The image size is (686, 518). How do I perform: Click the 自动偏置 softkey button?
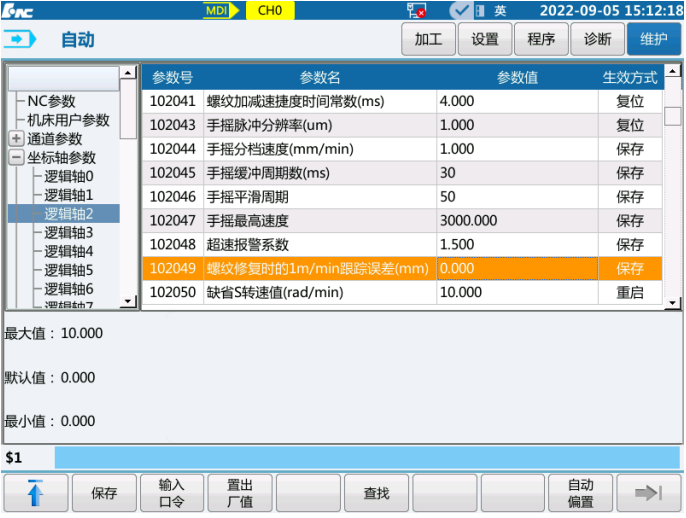pos(580,493)
